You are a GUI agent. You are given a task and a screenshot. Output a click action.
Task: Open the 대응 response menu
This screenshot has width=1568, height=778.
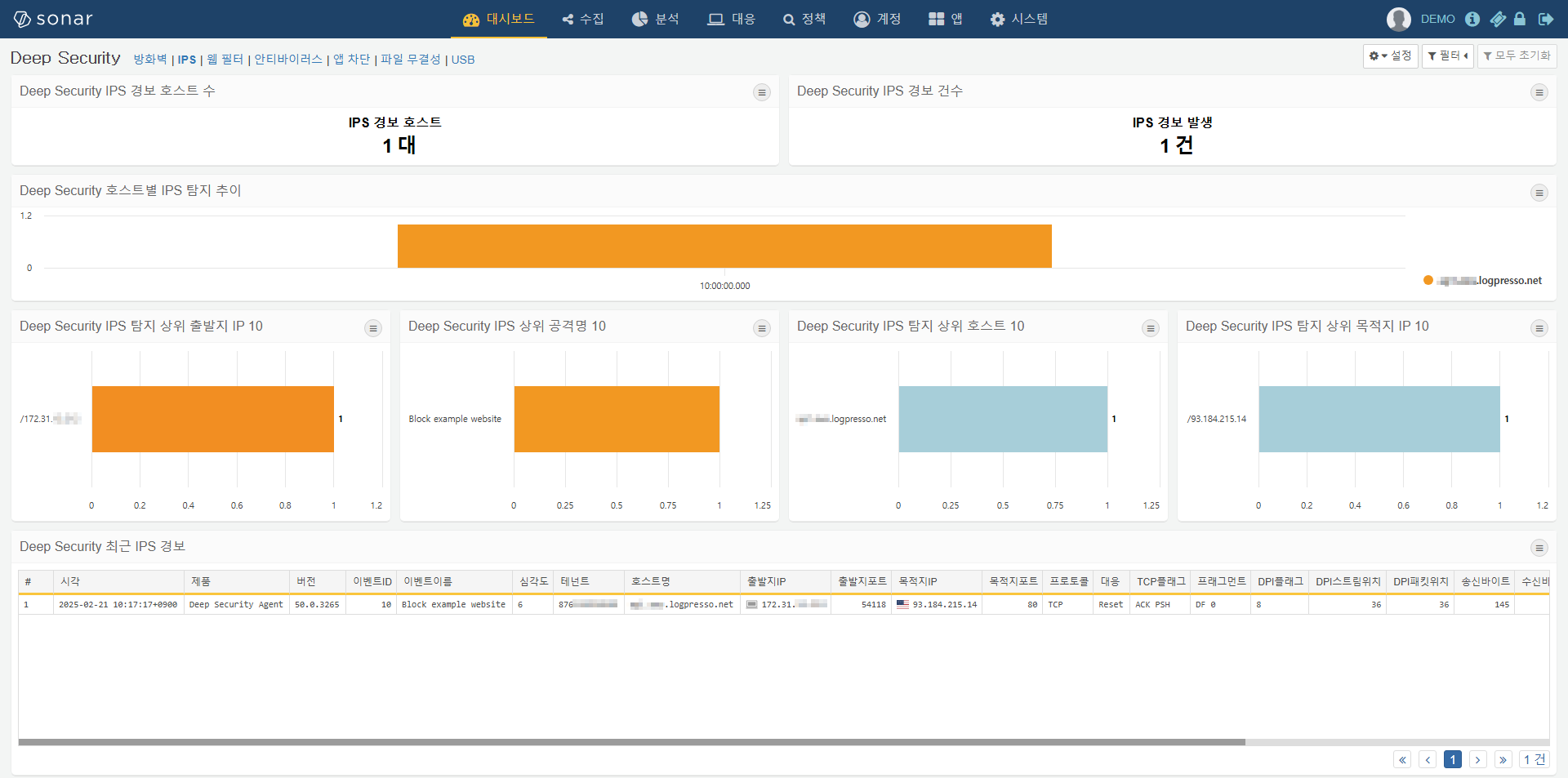tap(731, 19)
